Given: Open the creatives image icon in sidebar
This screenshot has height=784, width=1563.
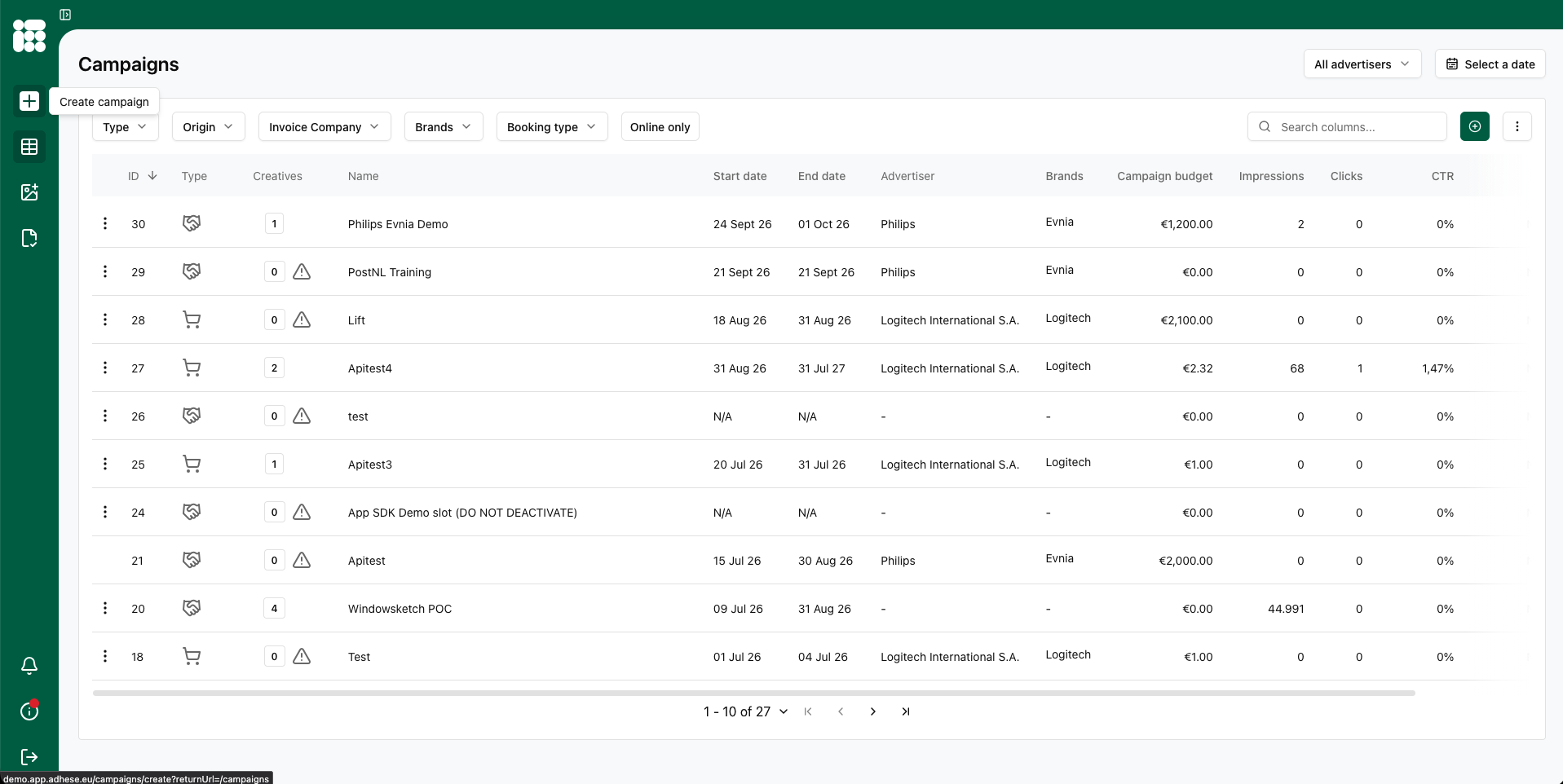Looking at the screenshot, I should coord(29,192).
